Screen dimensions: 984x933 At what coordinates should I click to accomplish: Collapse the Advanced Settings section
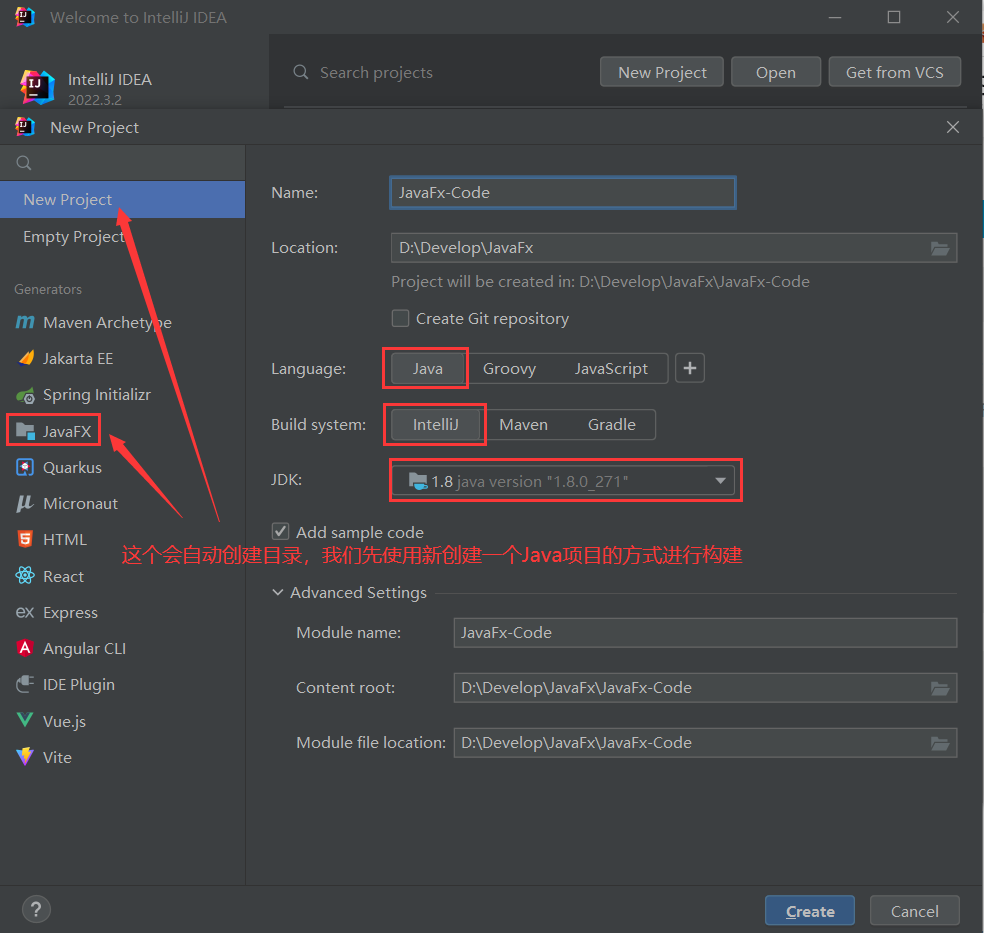277,592
